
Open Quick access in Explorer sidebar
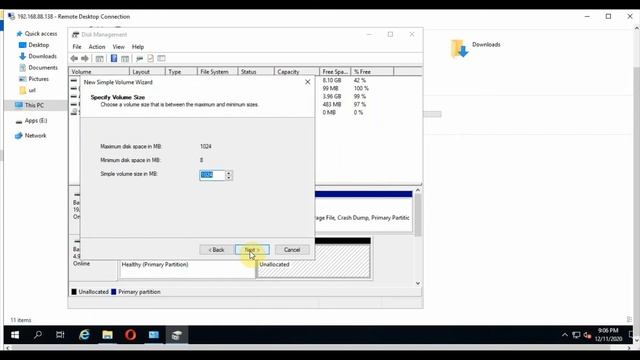(x=37, y=33)
